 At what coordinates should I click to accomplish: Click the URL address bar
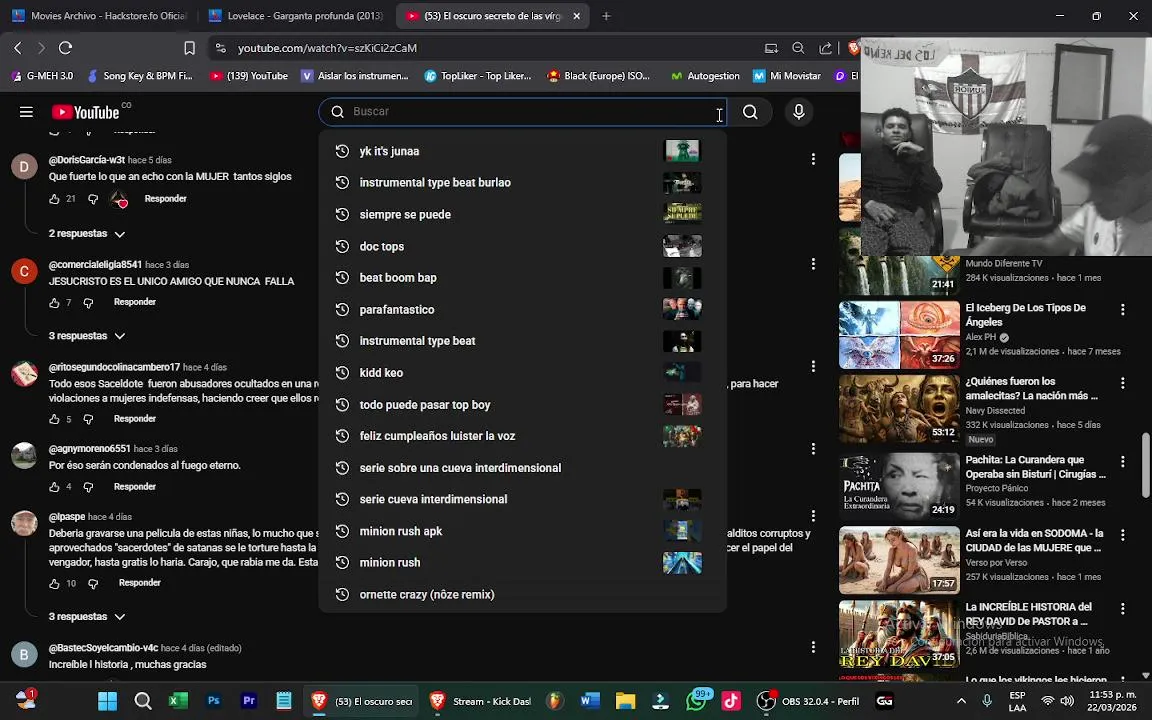click(485, 48)
